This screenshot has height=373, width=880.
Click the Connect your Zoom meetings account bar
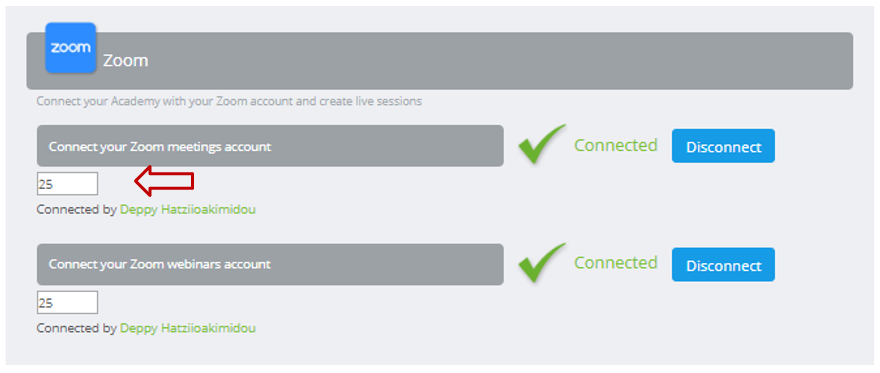point(270,146)
